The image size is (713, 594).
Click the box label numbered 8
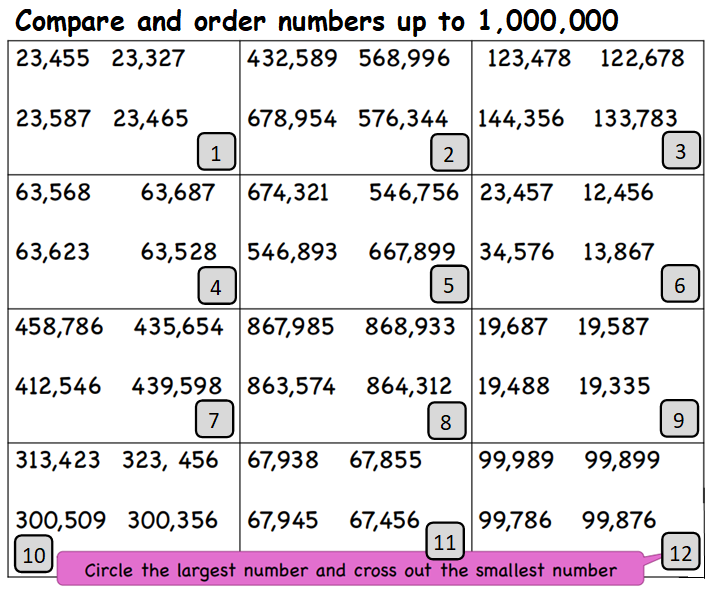click(447, 421)
